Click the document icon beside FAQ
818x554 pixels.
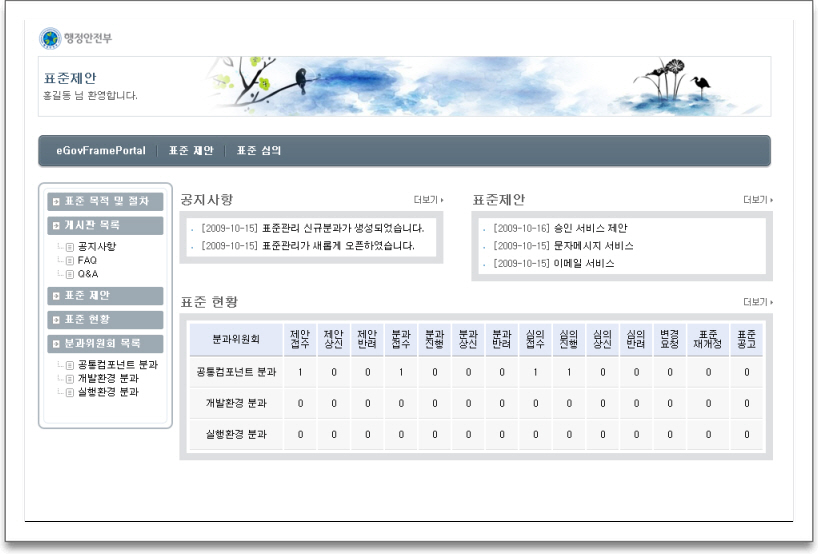[x=70, y=260]
